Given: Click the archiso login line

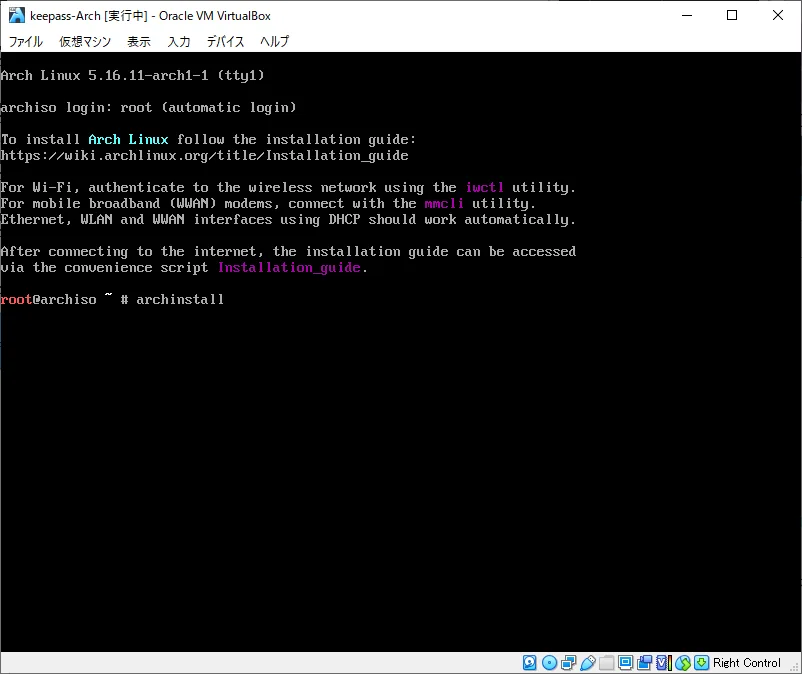Looking at the screenshot, I should coord(148,107).
